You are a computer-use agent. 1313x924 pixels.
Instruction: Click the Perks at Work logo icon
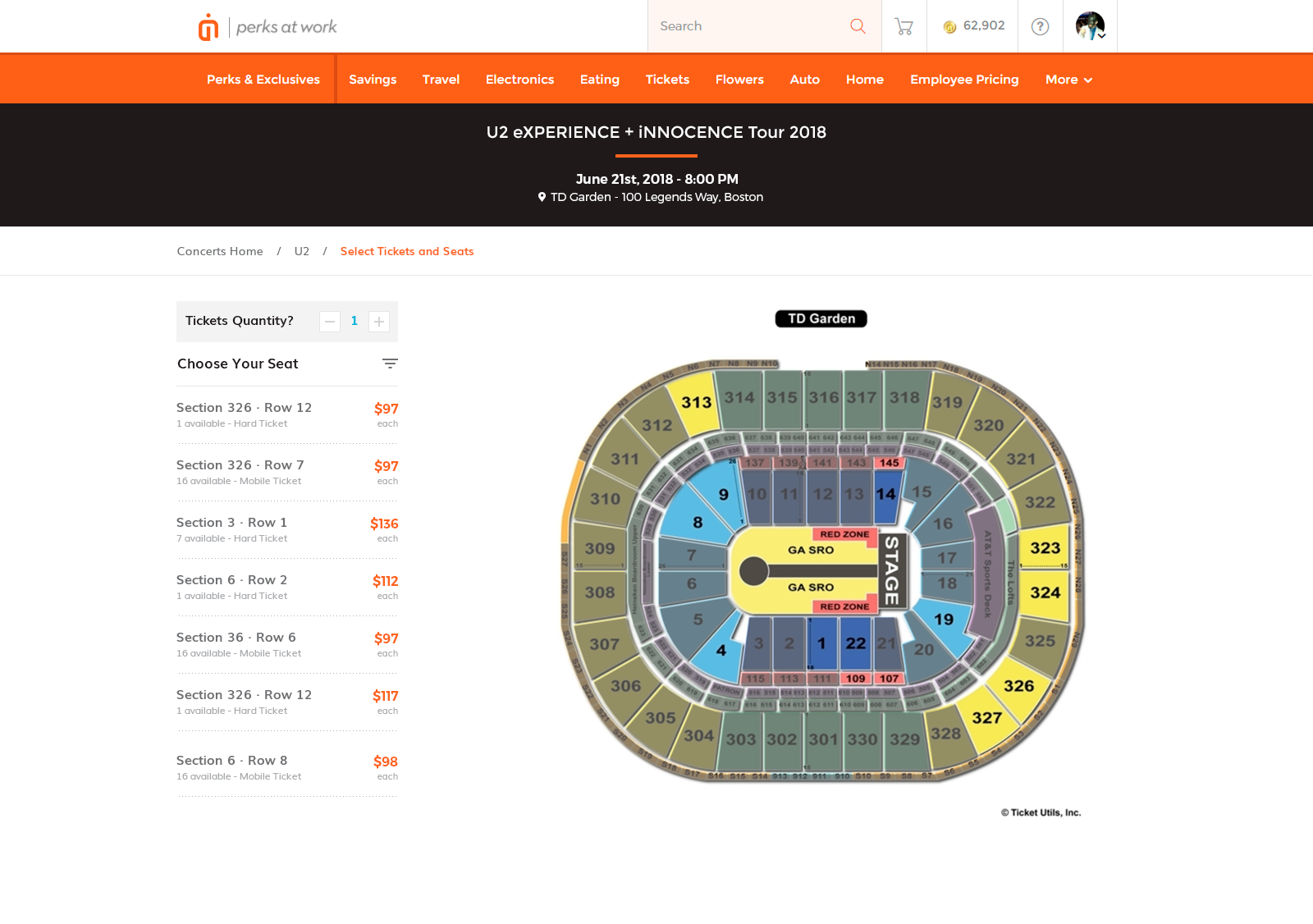[x=208, y=27]
